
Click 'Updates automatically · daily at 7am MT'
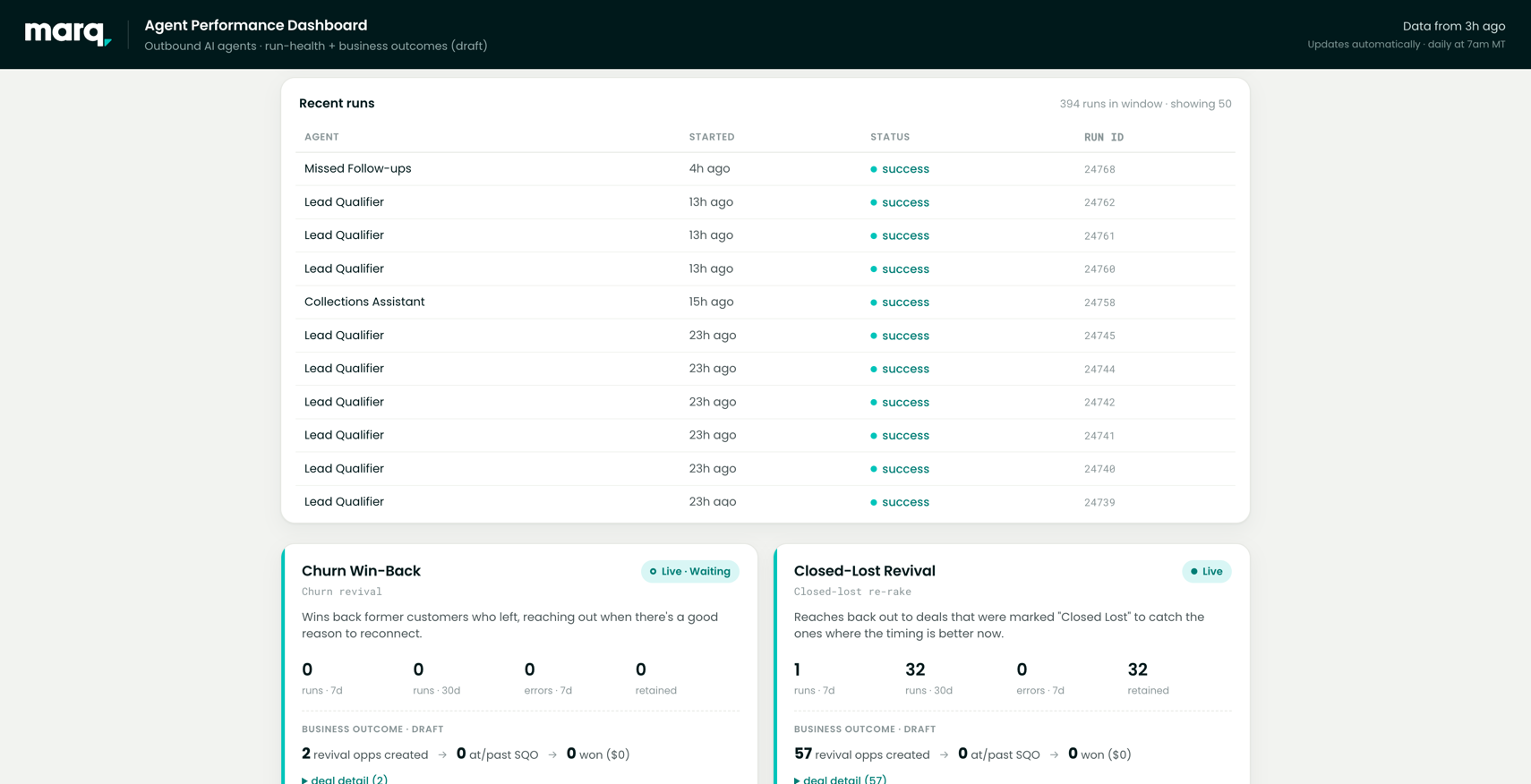1406,45
